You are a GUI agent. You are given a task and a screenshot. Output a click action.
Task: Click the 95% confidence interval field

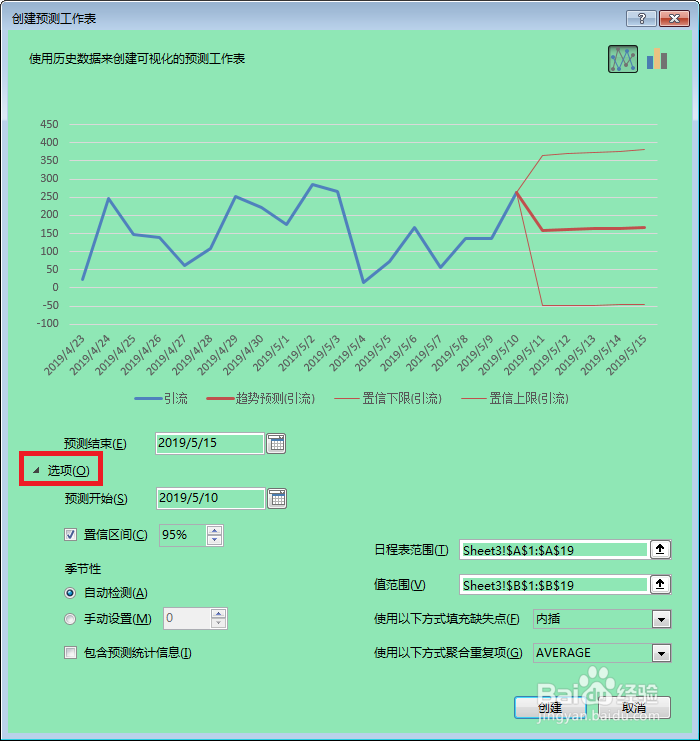point(183,535)
